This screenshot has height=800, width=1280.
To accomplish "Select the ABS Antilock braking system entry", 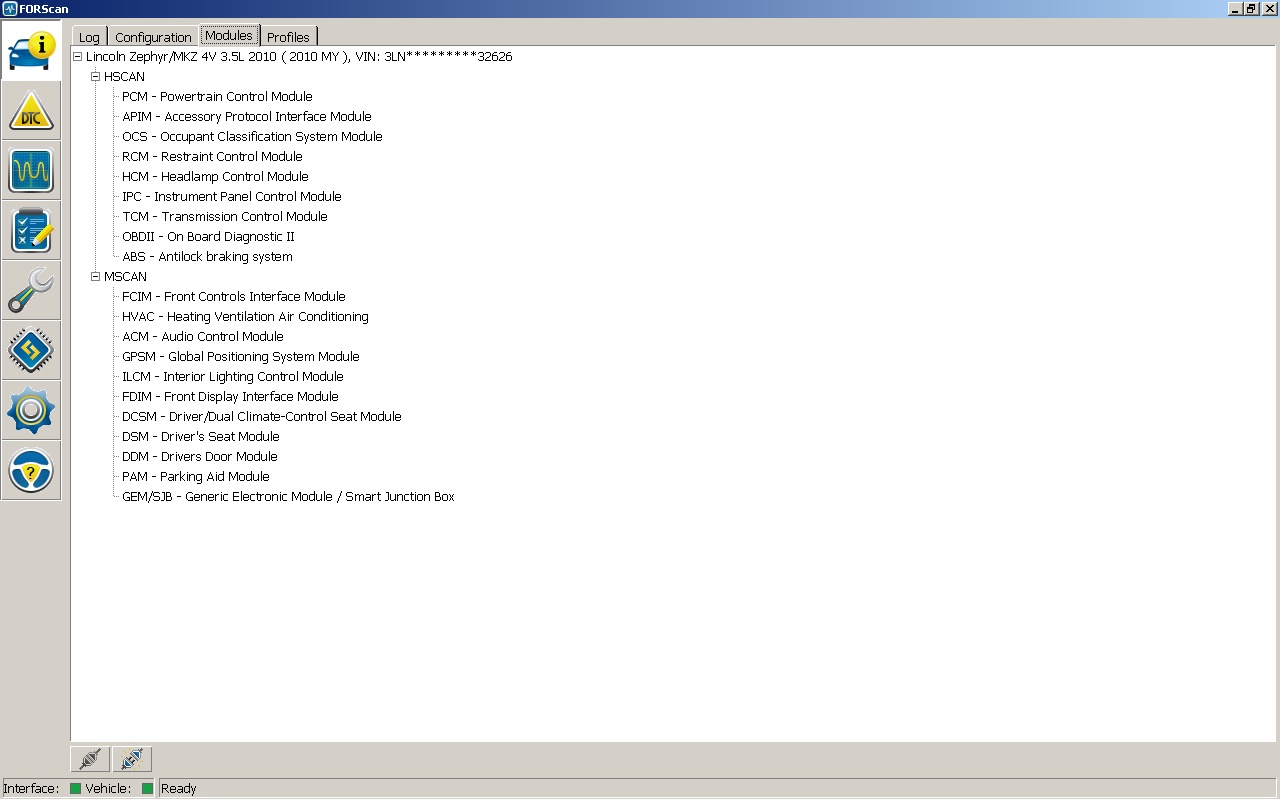I will click(x=206, y=256).
